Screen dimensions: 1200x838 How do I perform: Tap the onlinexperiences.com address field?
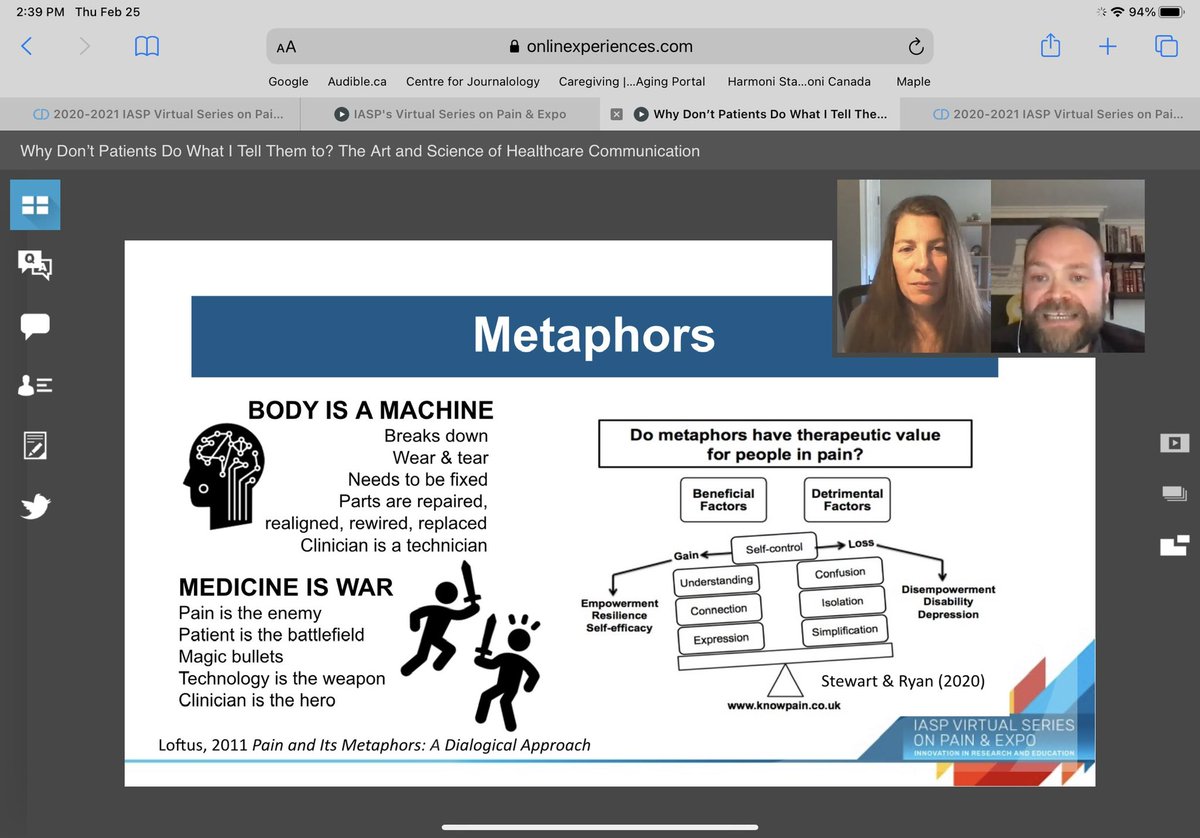(x=600, y=46)
